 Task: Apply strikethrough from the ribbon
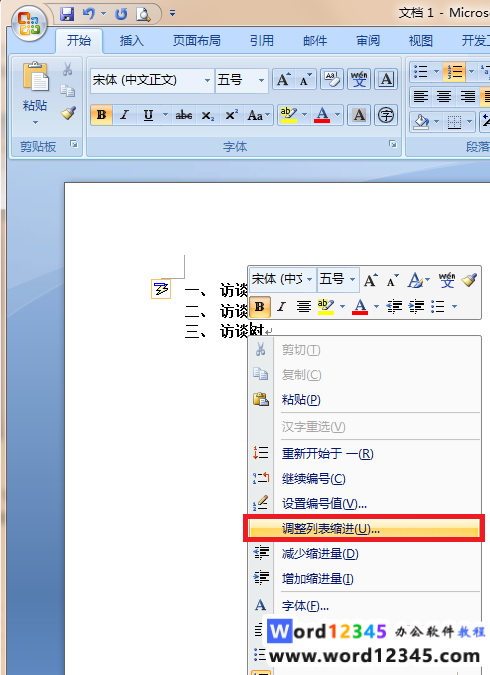point(183,115)
